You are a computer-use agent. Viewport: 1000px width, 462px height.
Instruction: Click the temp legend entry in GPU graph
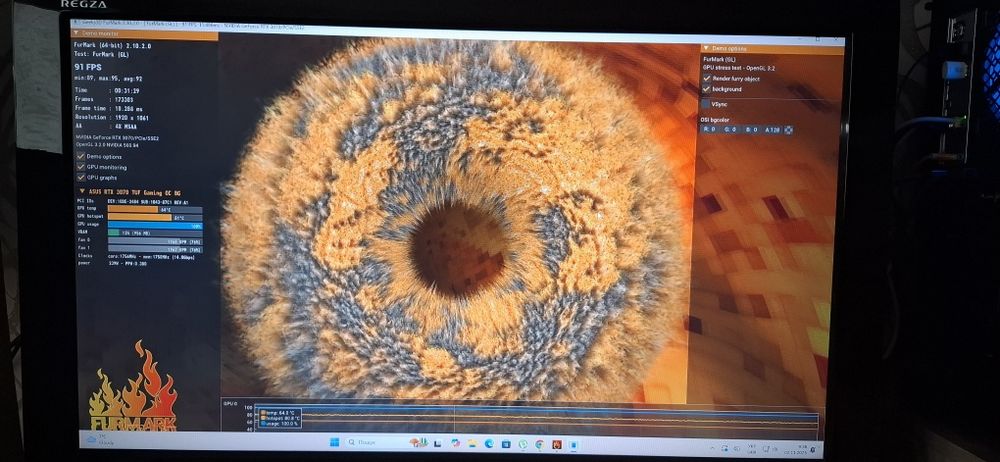point(279,412)
